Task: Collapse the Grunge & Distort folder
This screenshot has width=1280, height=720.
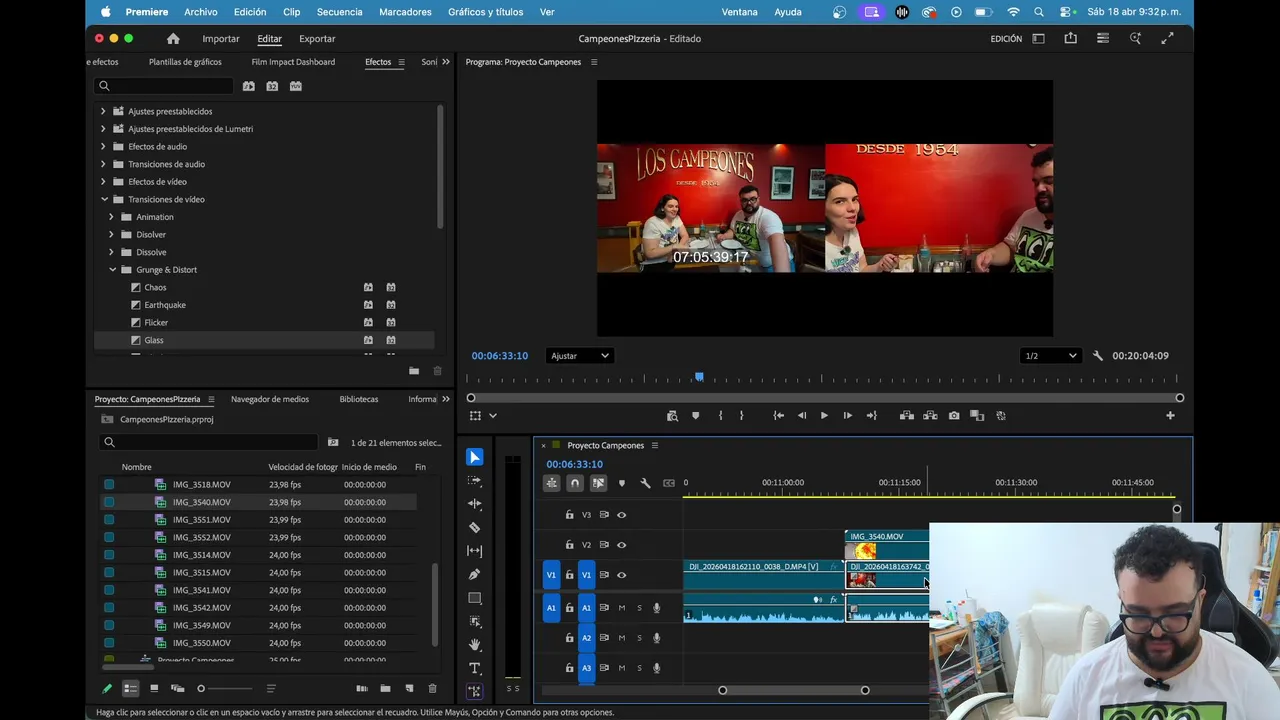Action: click(112, 270)
